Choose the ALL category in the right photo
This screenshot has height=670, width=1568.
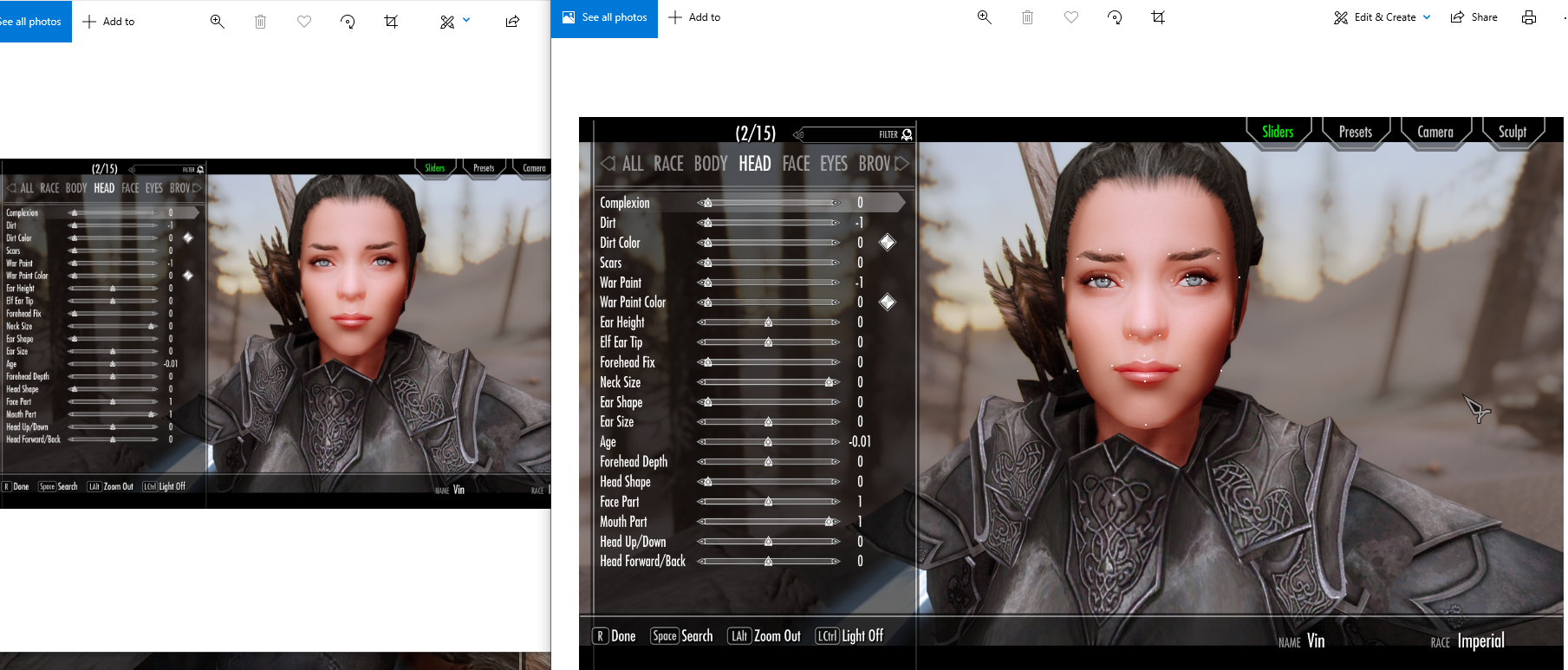pos(633,164)
